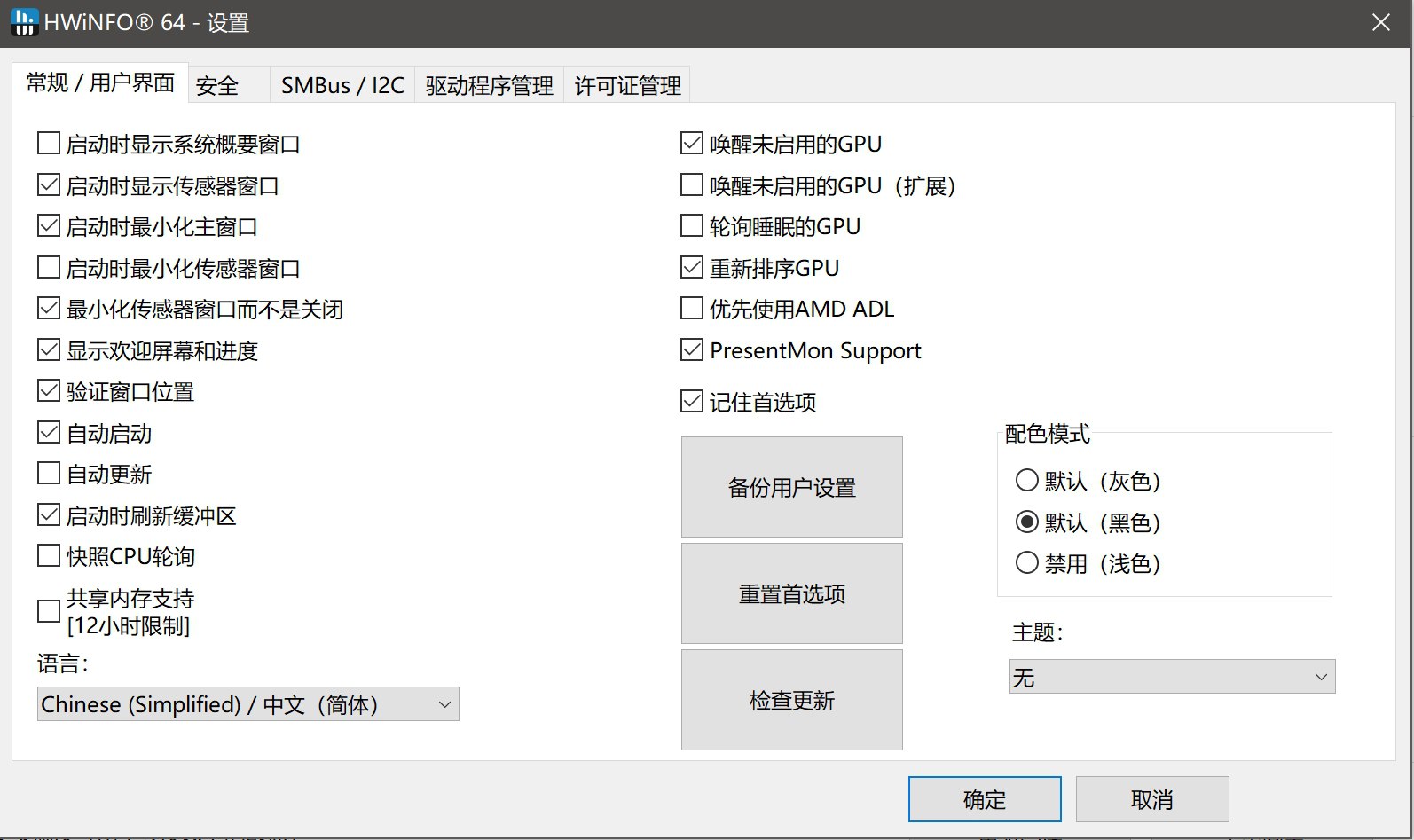Switch to the 安全 tab
The height and width of the screenshot is (840, 1414).
pyautogui.click(x=218, y=86)
